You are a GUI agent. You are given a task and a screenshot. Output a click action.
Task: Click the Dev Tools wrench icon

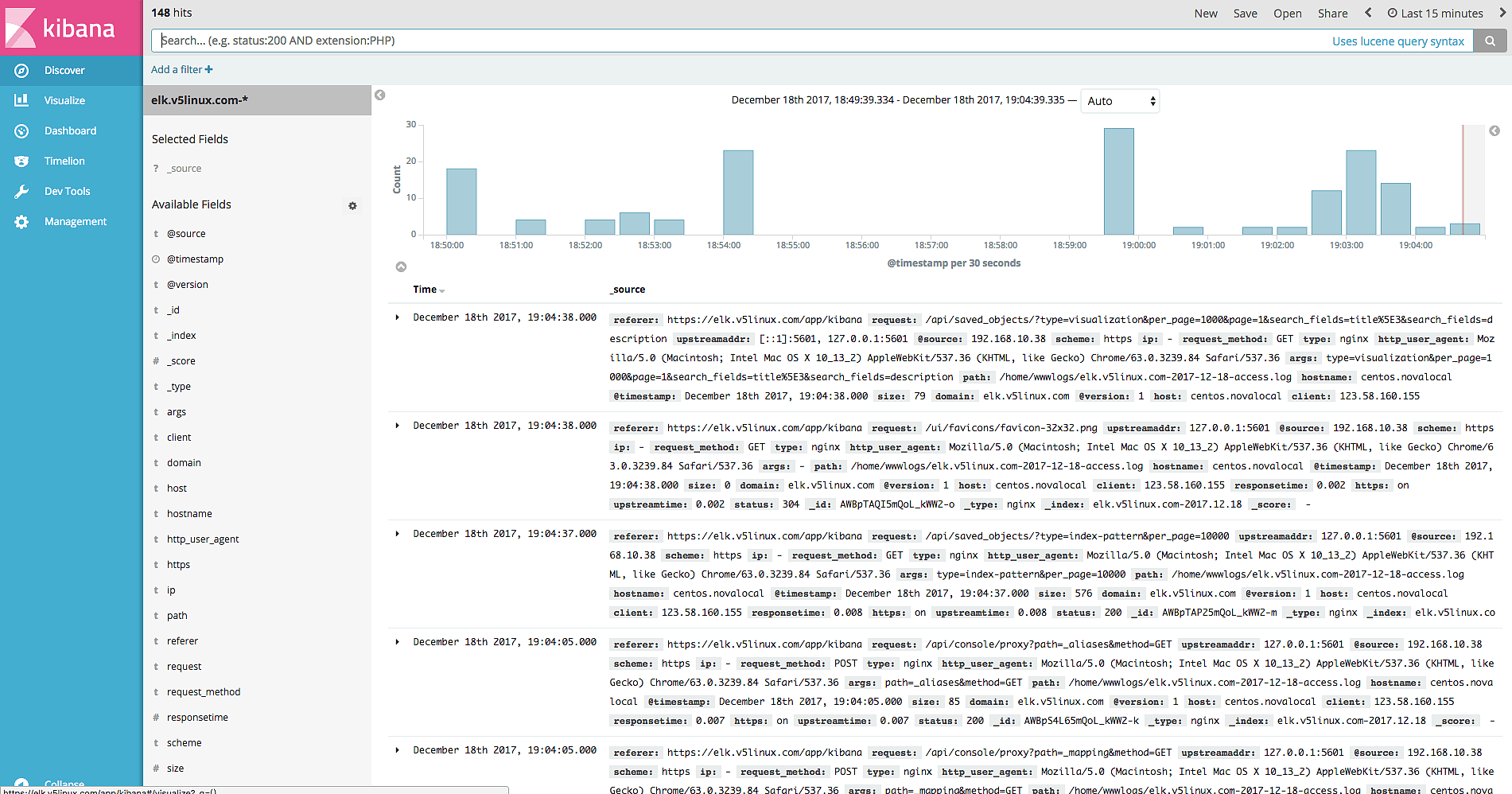pyautogui.click(x=21, y=192)
